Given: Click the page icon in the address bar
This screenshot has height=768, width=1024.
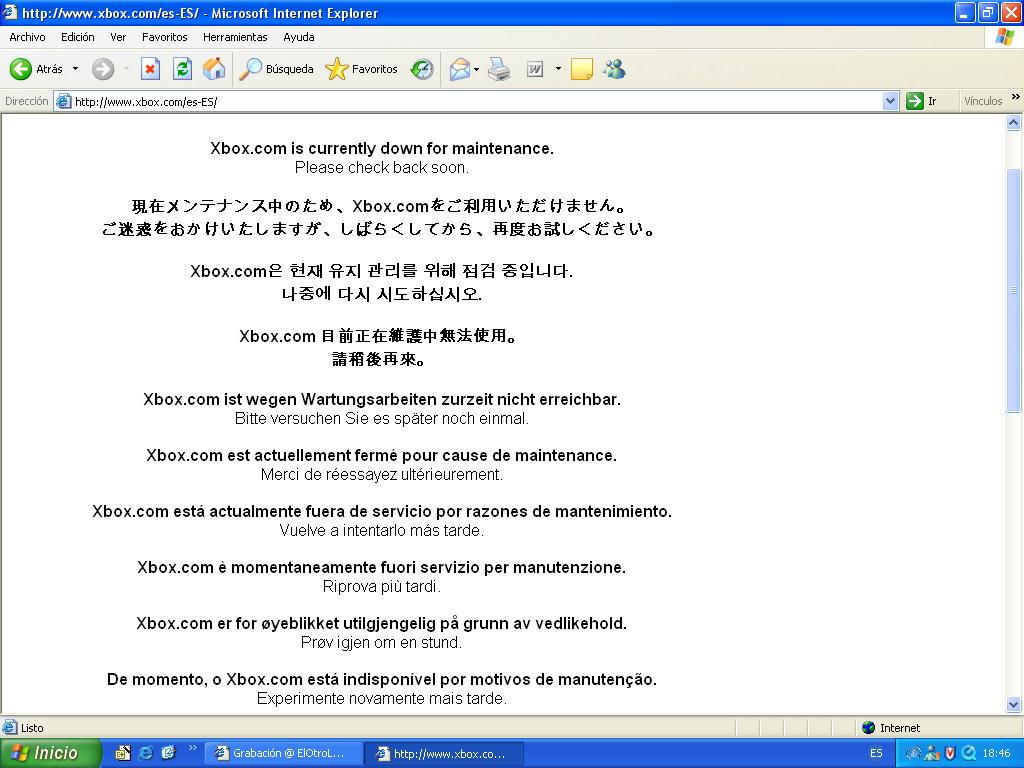Looking at the screenshot, I should (64, 101).
